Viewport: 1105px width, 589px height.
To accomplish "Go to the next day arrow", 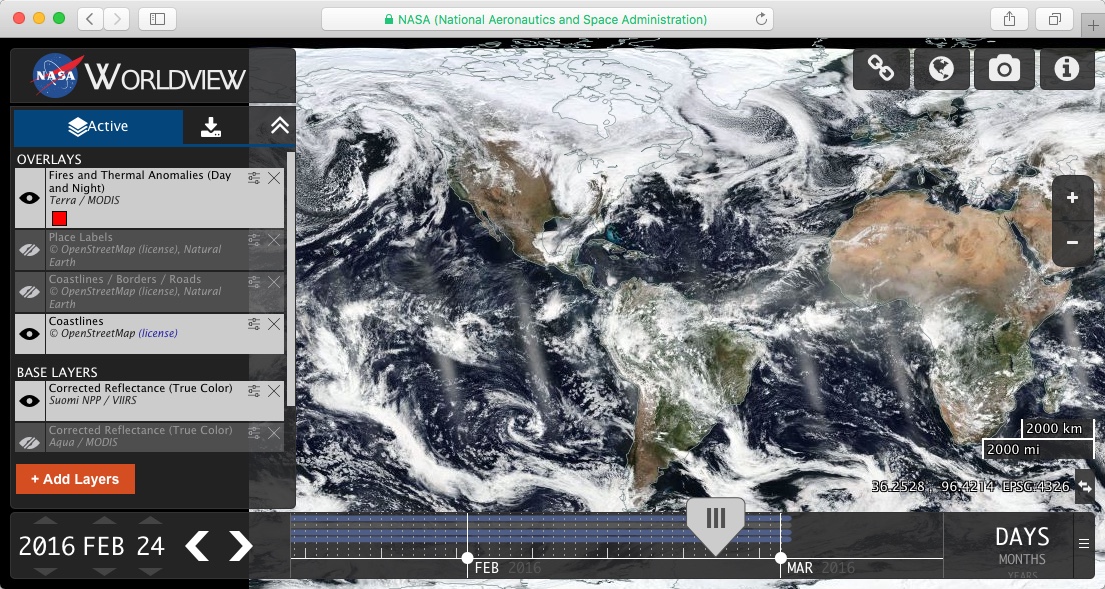I will coord(241,546).
